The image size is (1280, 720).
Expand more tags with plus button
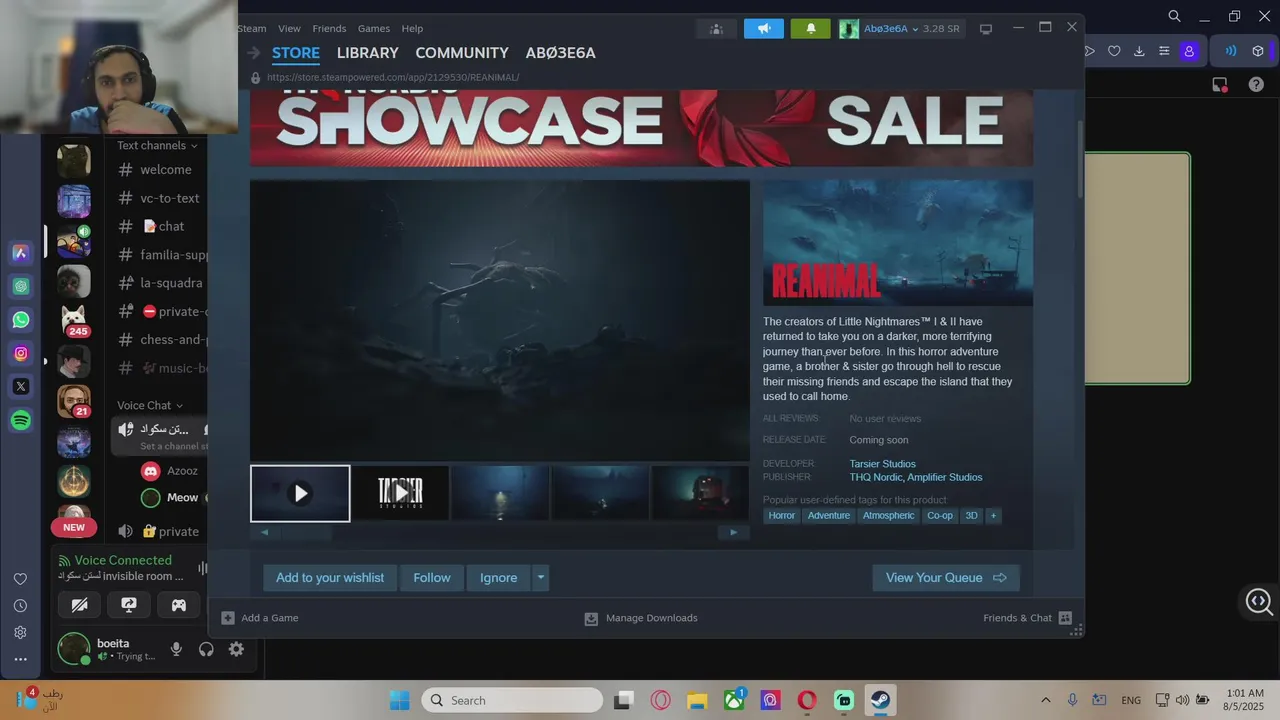(993, 515)
